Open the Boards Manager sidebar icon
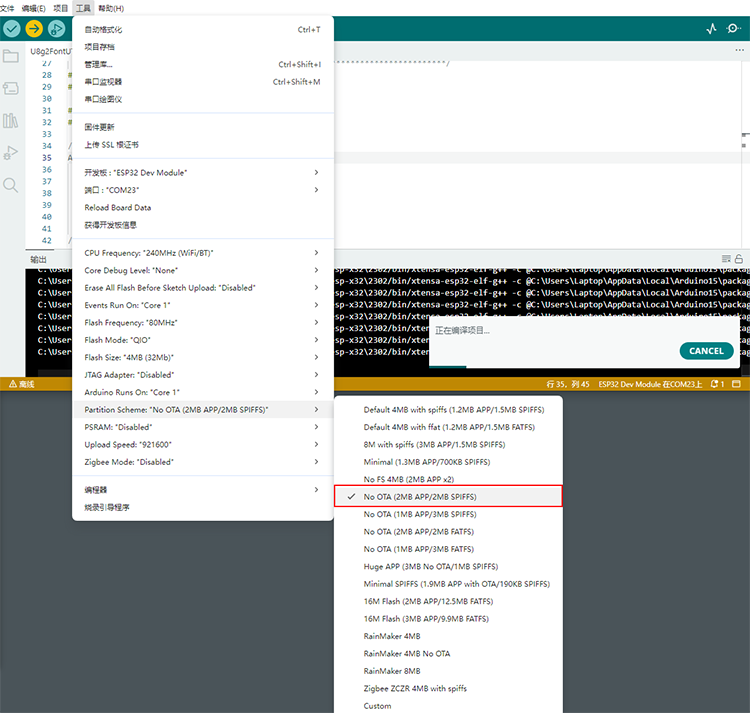The height and width of the screenshot is (713, 750). coord(11,88)
